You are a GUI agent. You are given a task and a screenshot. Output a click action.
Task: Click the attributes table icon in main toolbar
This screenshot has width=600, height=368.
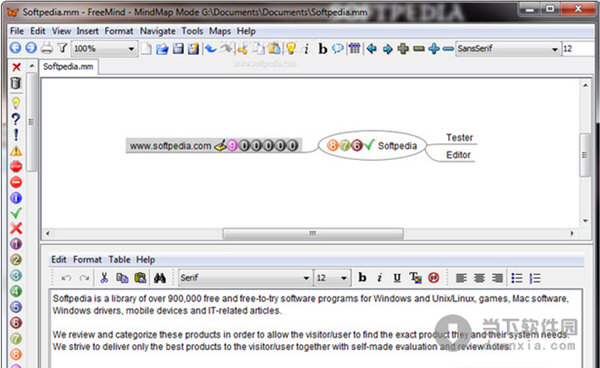354,49
